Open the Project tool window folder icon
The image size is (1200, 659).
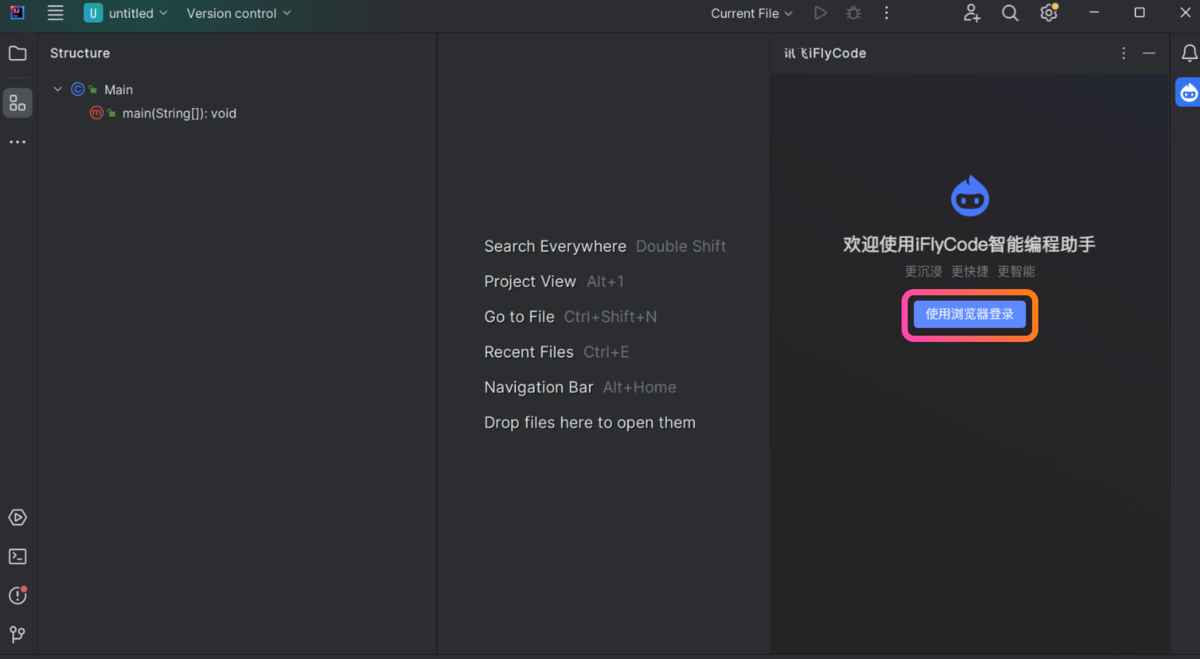(x=17, y=53)
